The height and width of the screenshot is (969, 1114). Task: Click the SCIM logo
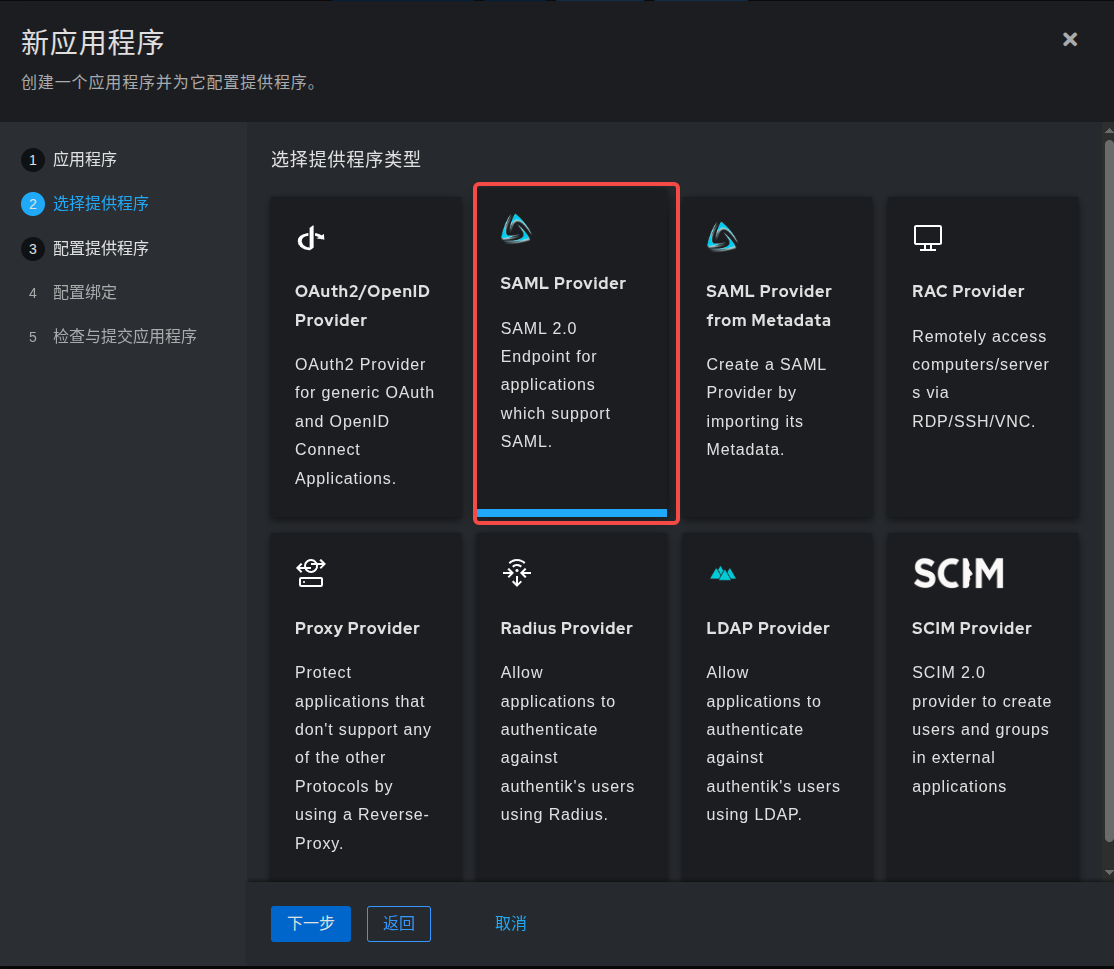tap(958, 573)
